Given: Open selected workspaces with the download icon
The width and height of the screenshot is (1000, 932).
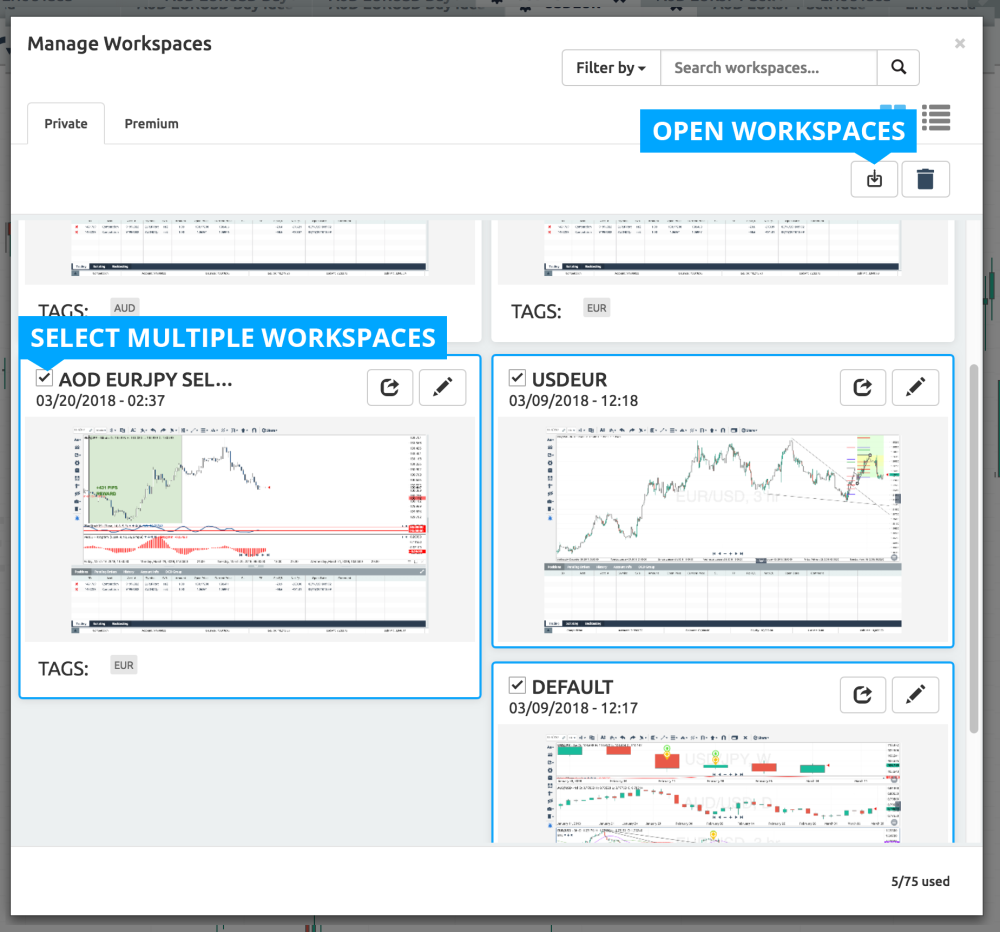Looking at the screenshot, I should (x=874, y=179).
